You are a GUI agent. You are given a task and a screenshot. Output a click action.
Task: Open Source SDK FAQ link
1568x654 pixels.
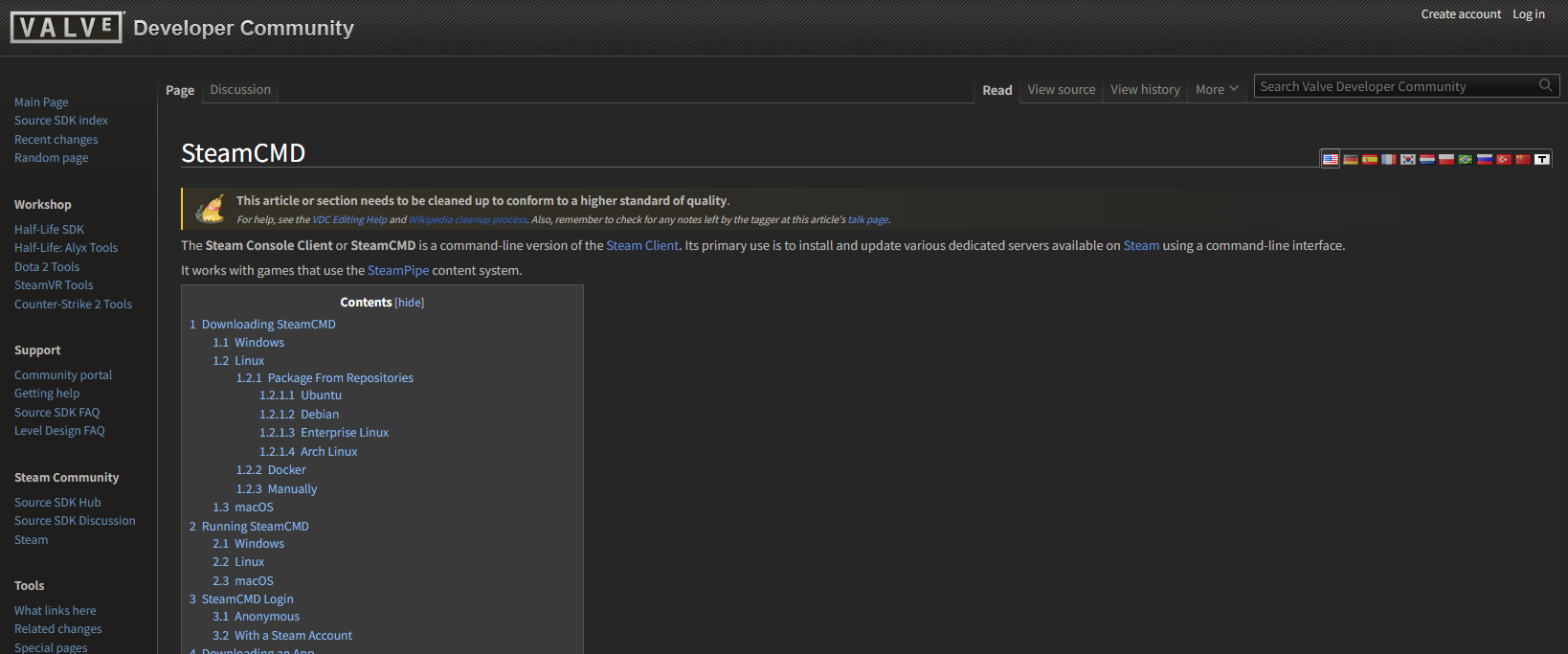point(56,413)
